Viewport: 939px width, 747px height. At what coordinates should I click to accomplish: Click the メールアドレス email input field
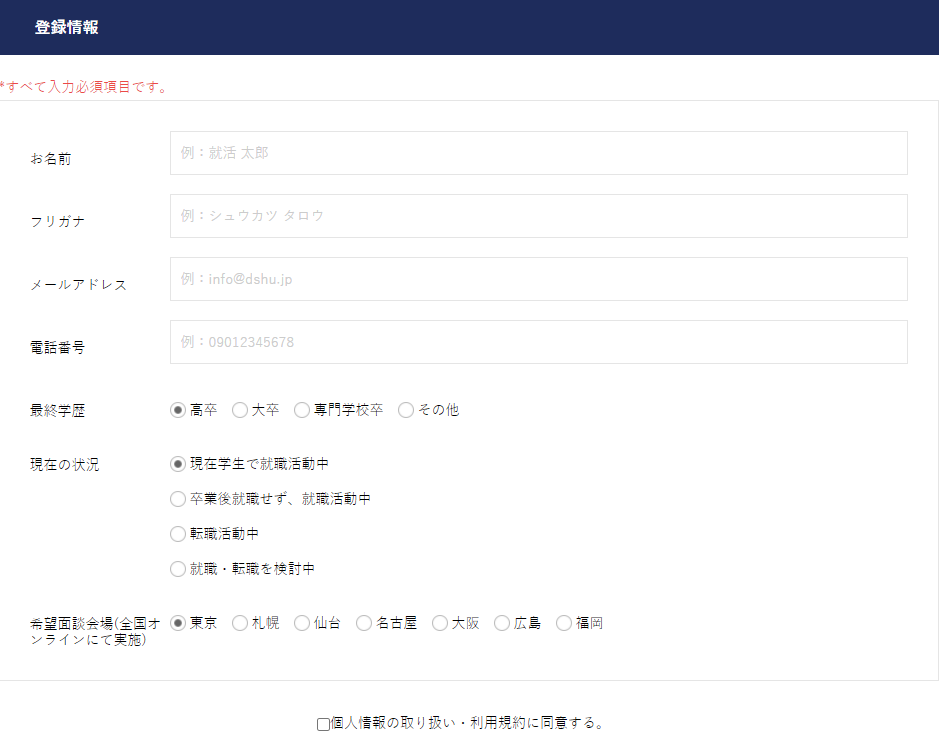pyautogui.click(x=538, y=279)
